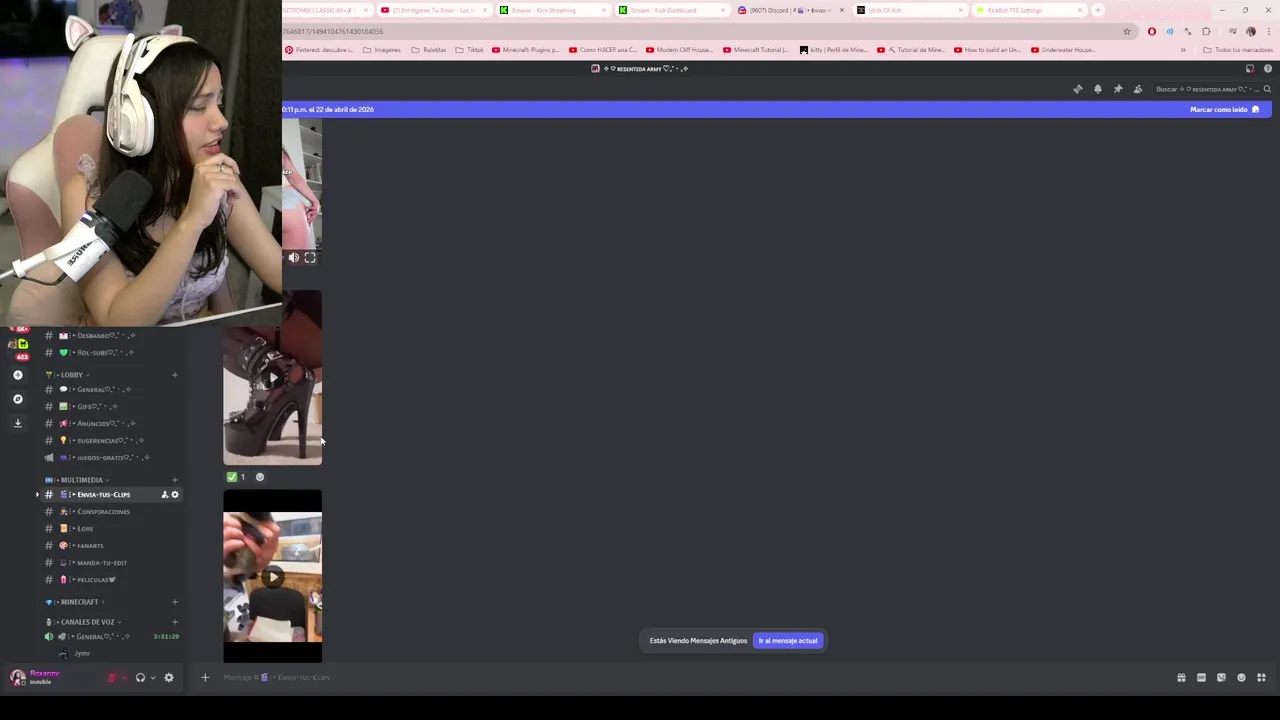Toggle volume on top video
Image resolution: width=1280 pixels, height=720 pixels.
tap(293, 257)
